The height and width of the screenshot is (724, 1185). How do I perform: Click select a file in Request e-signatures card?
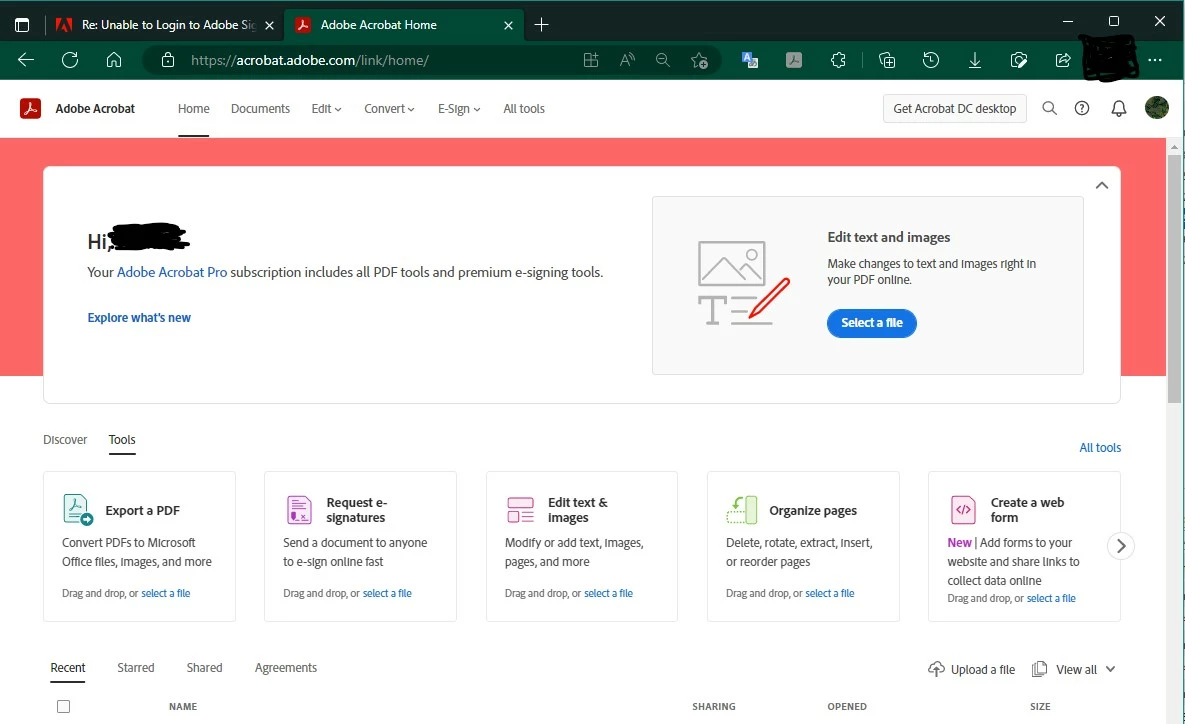point(387,593)
